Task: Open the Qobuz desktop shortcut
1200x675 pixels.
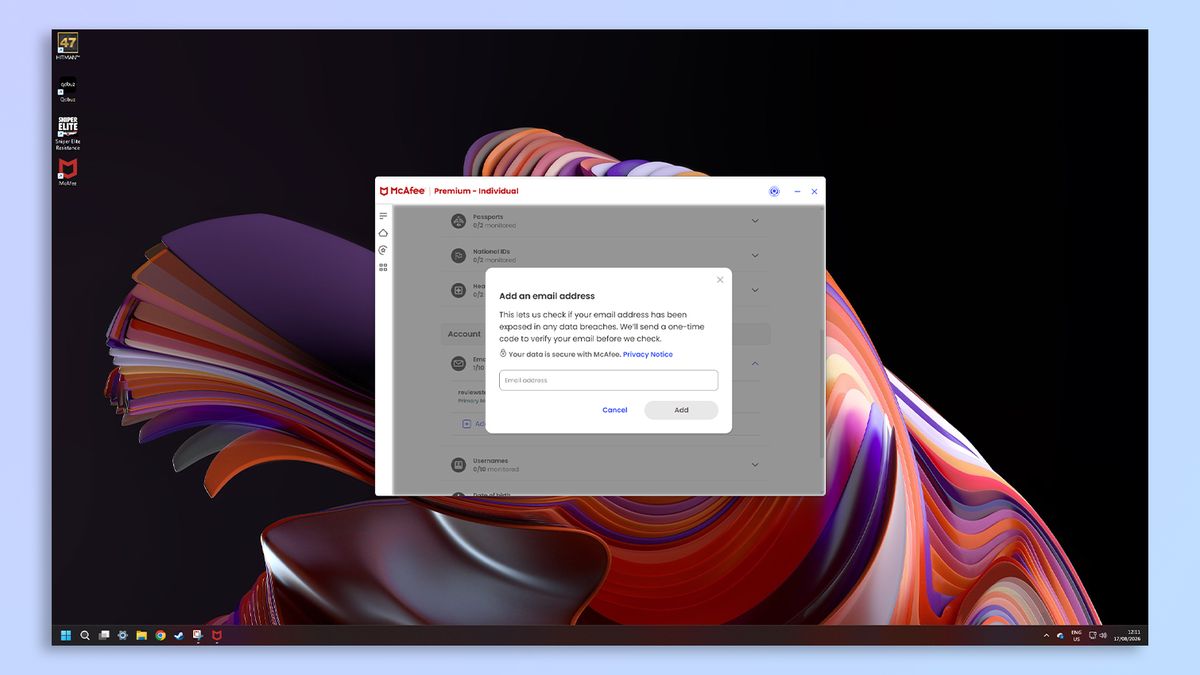Action: [x=68, y=88]
